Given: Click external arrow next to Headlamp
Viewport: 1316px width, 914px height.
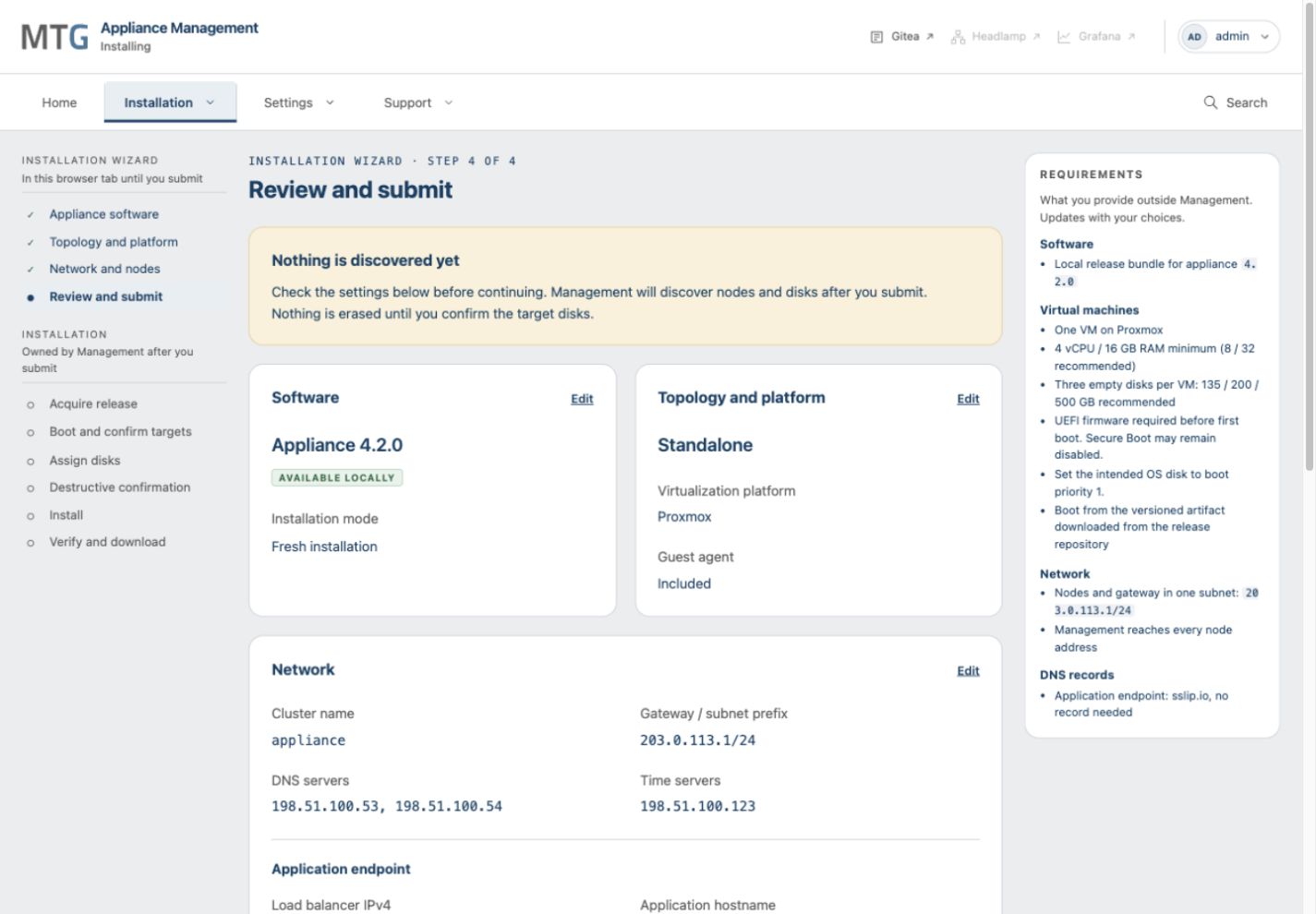Looking at the screenshot, I should 1036,37.
